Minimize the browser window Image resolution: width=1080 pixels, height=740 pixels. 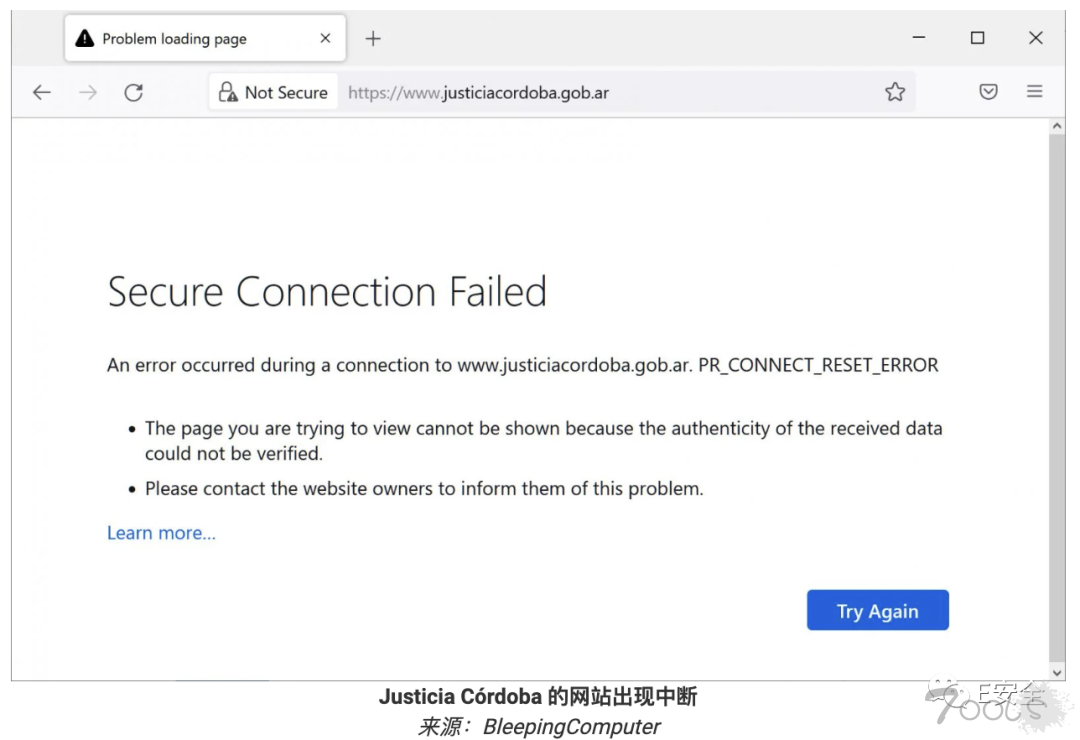919,38
